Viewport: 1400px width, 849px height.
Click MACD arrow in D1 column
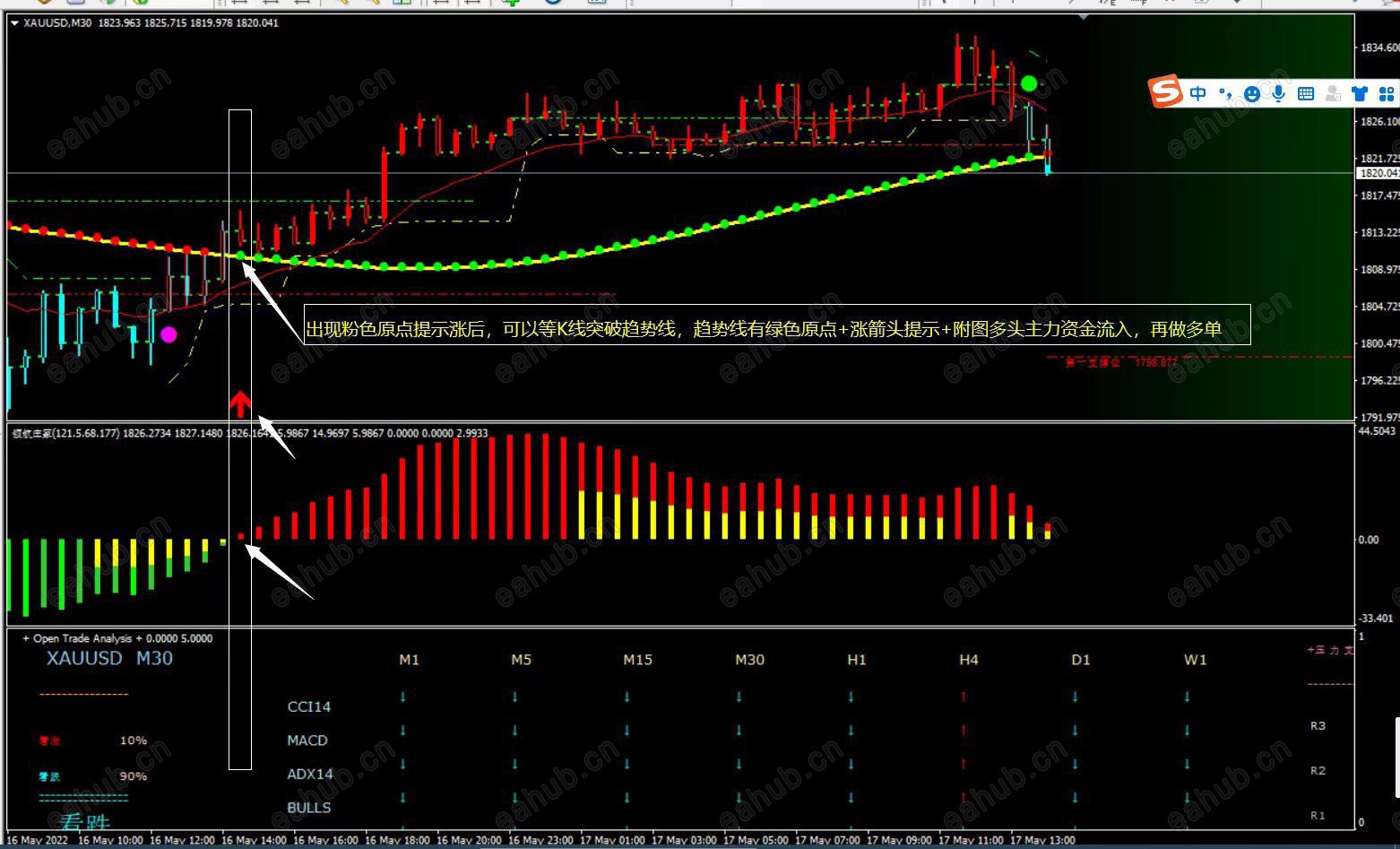tap(1076, 730)
